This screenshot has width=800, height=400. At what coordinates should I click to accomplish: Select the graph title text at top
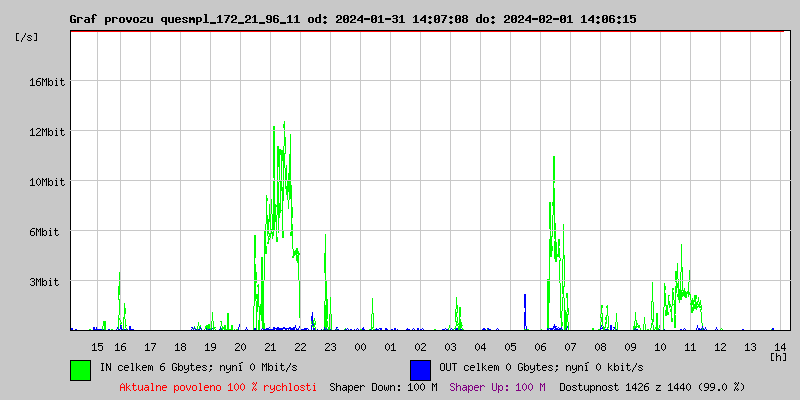(x=352, y=19)
